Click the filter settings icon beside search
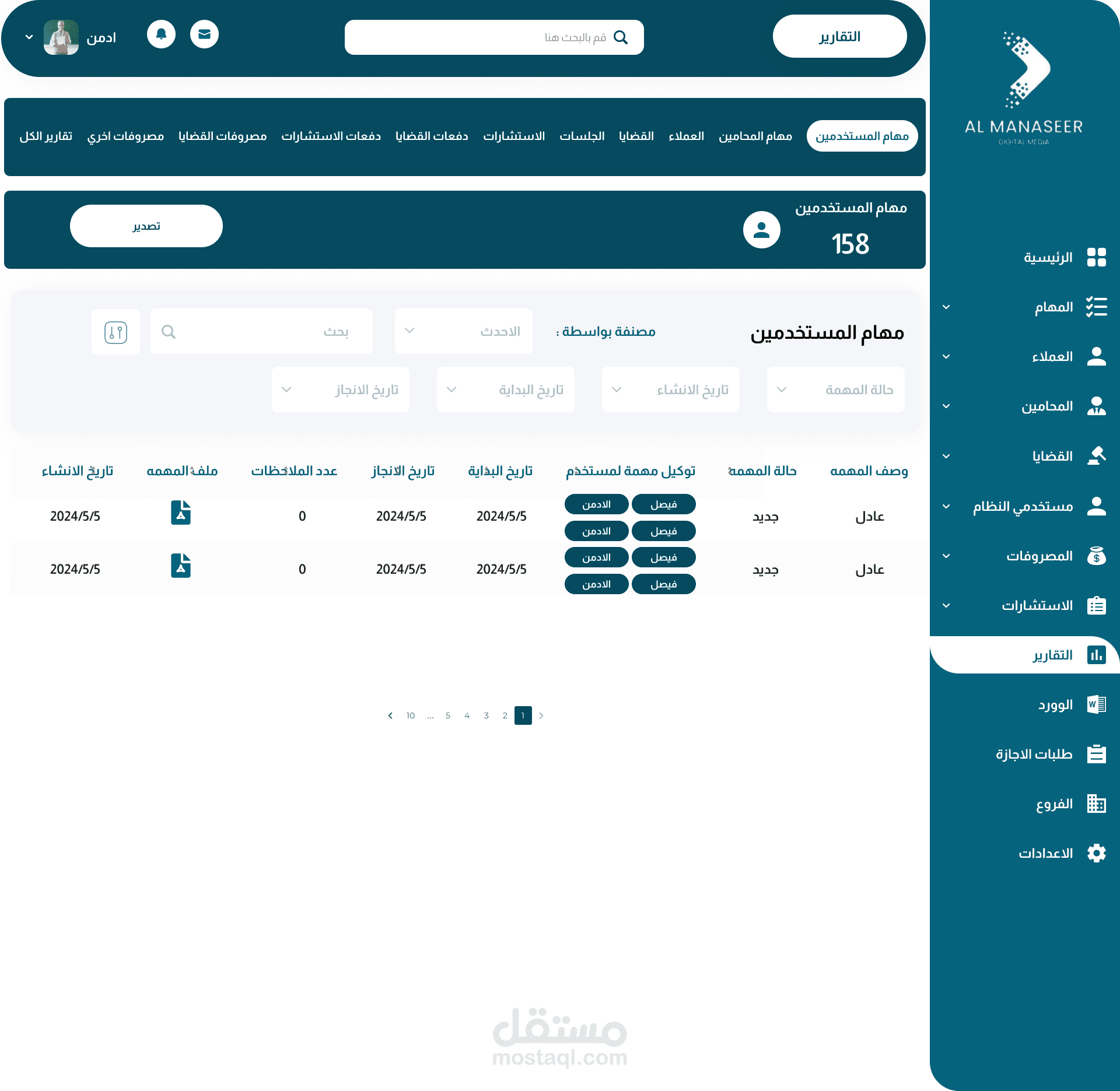1120x1091 pixels. (116, 332)
